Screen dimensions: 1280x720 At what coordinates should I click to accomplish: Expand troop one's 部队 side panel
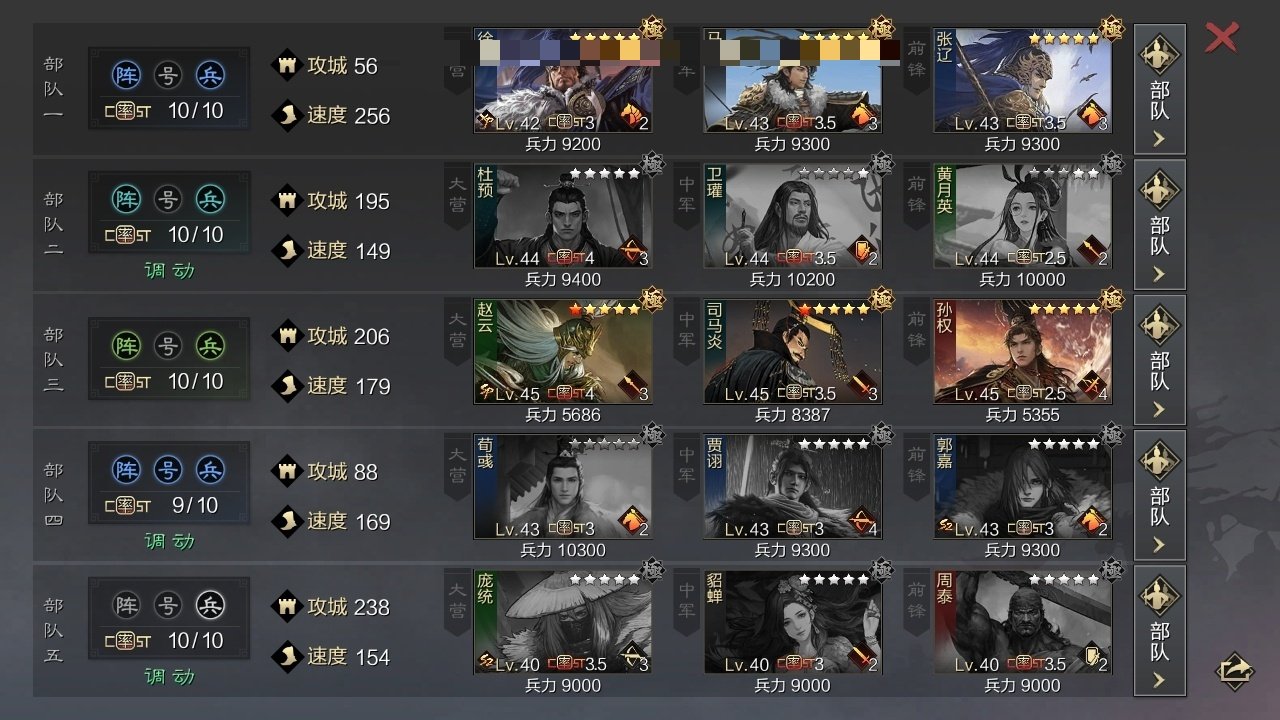tap(1159, 90)
